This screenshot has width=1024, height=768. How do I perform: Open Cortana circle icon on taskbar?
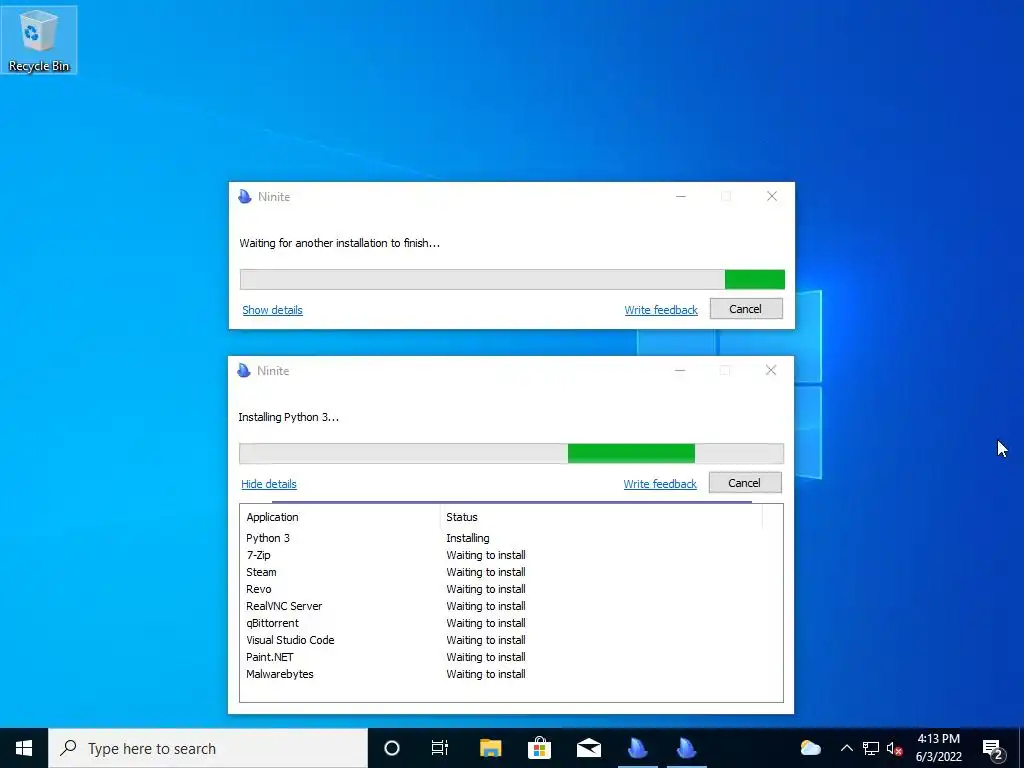(392, 748)
